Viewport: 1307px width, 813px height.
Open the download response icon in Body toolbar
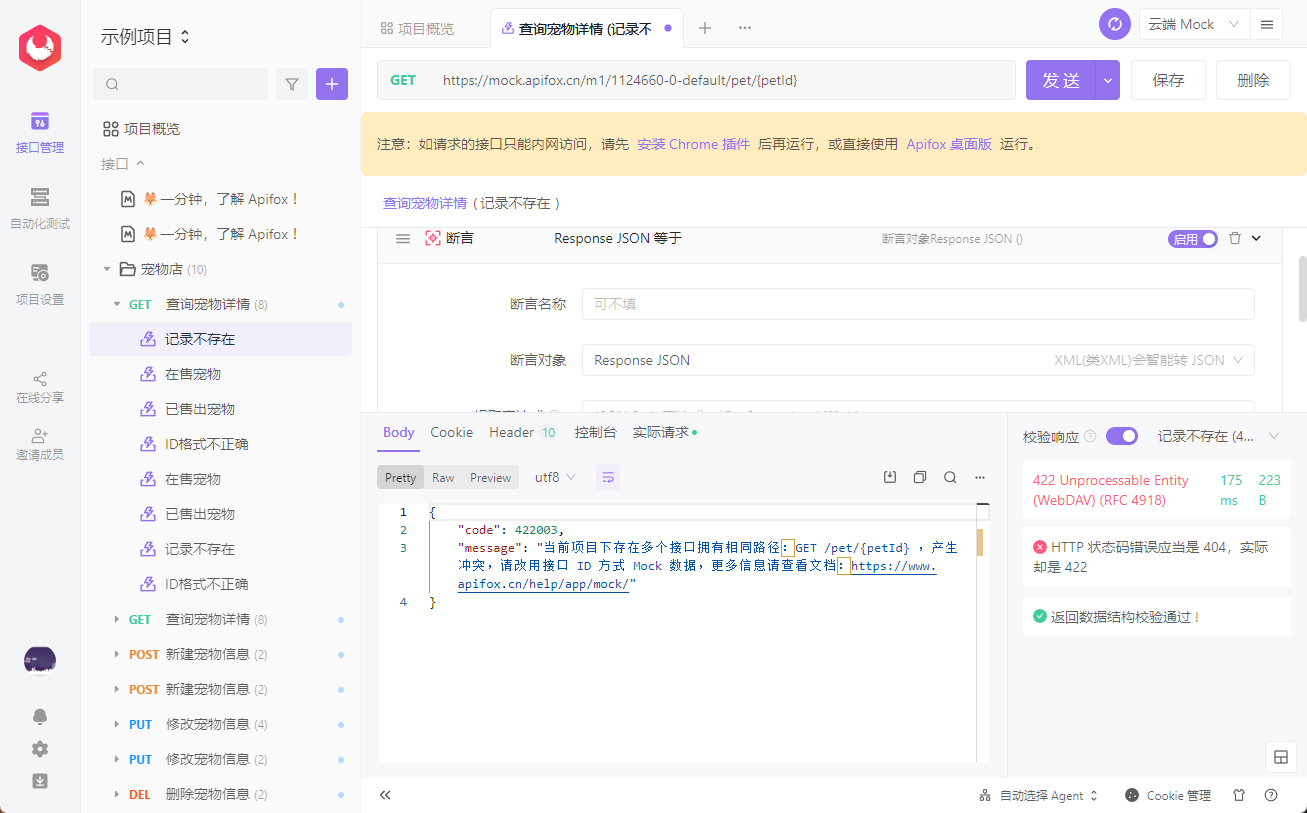coord(889,477)
